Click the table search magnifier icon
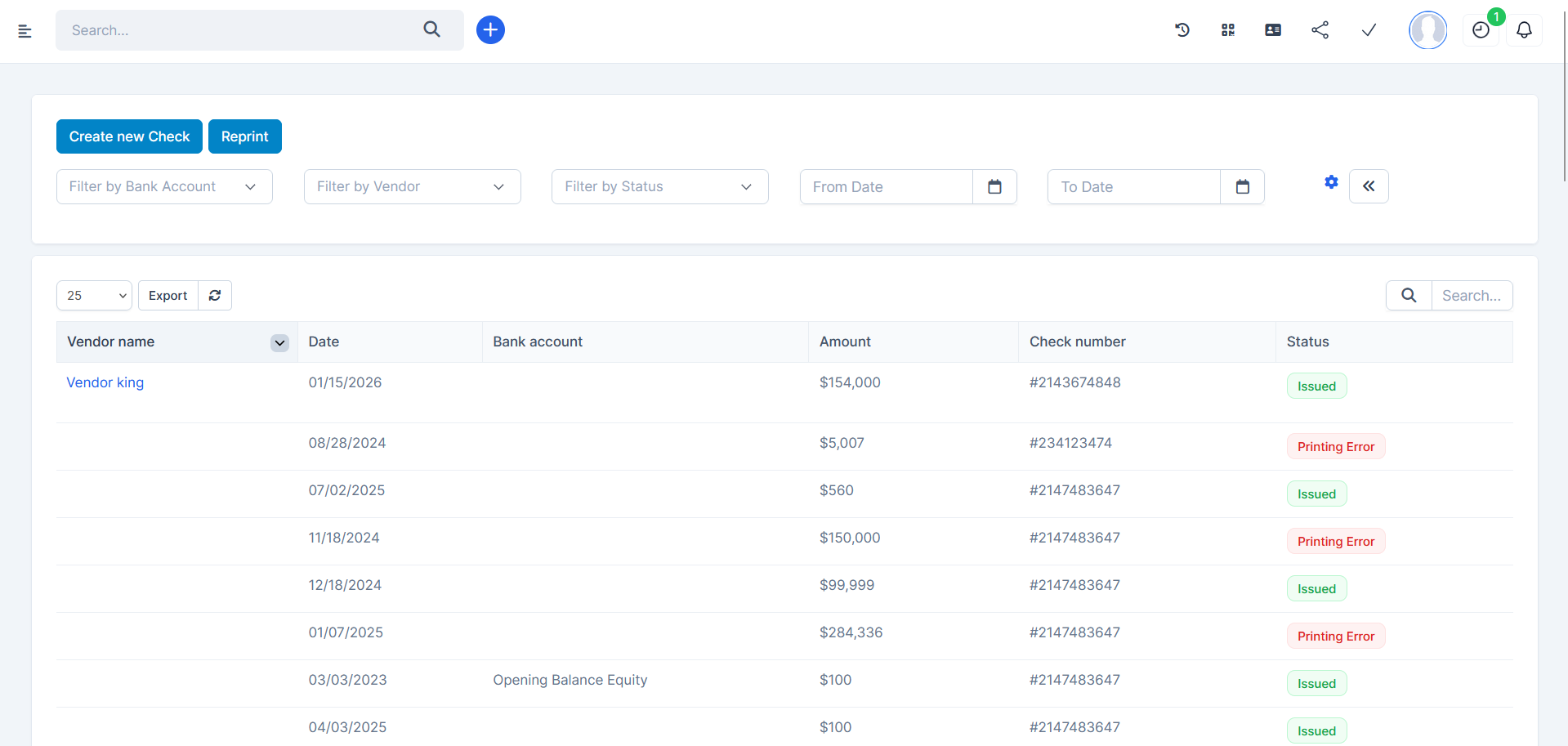1568x746 pixels. click(x=1409, y=295)
